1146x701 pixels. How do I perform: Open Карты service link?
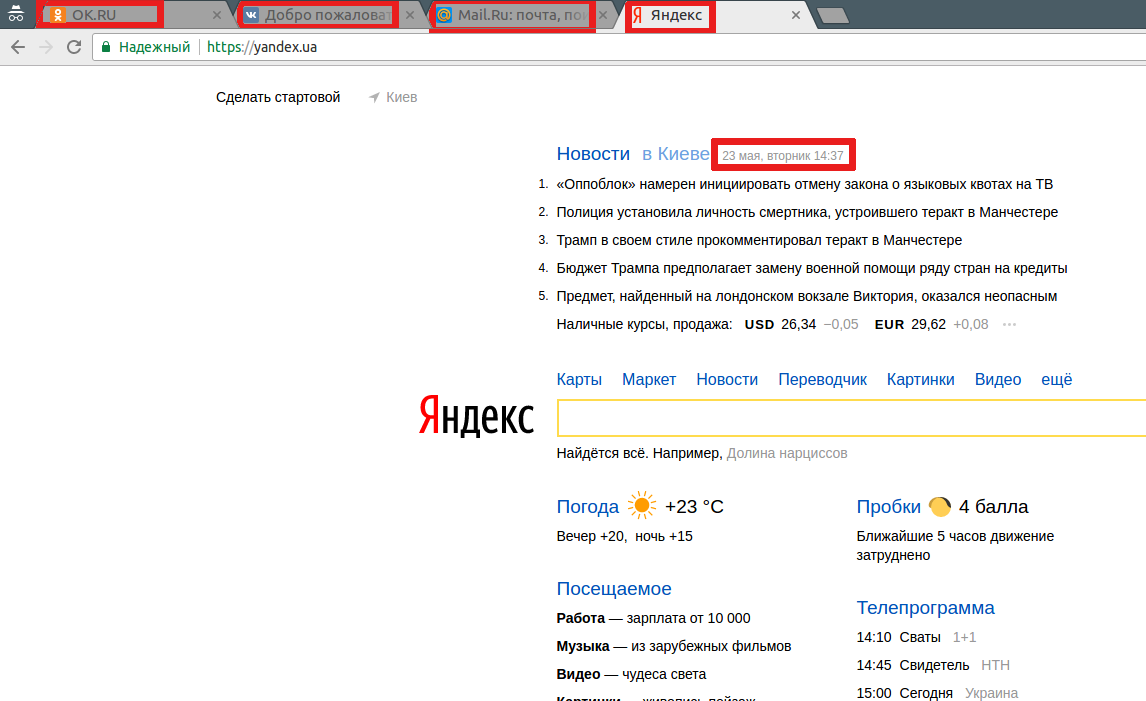579,379
